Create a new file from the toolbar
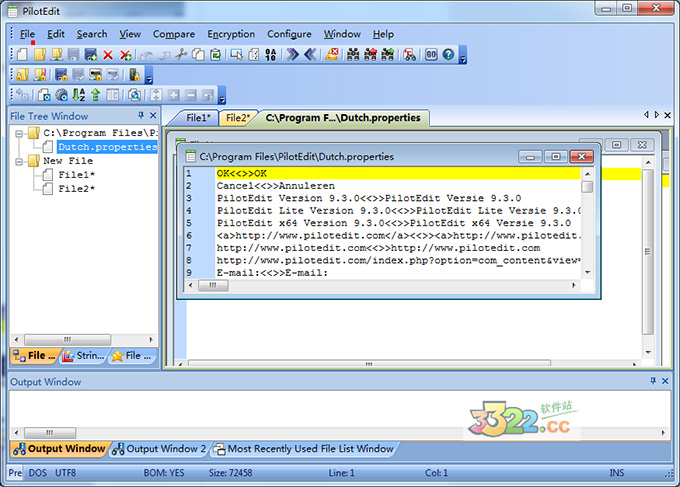This screenshot has width=680, height=487. (x=22, y=55)
